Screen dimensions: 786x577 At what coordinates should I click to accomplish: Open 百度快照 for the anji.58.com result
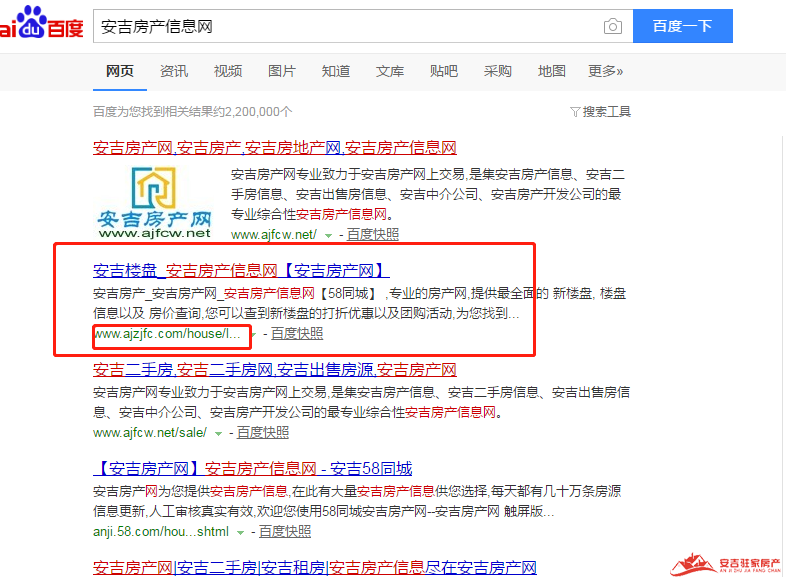285,531
